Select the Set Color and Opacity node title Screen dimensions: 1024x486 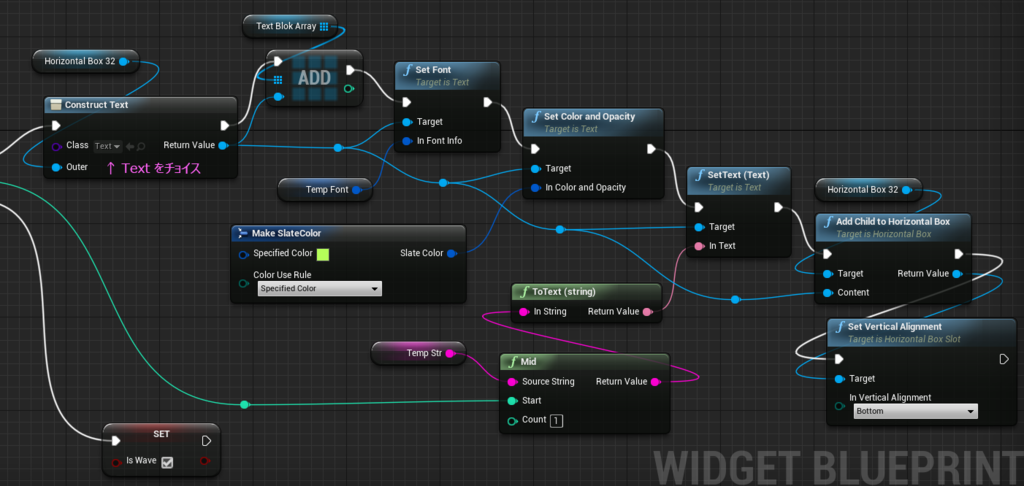(x=589, y=116)
